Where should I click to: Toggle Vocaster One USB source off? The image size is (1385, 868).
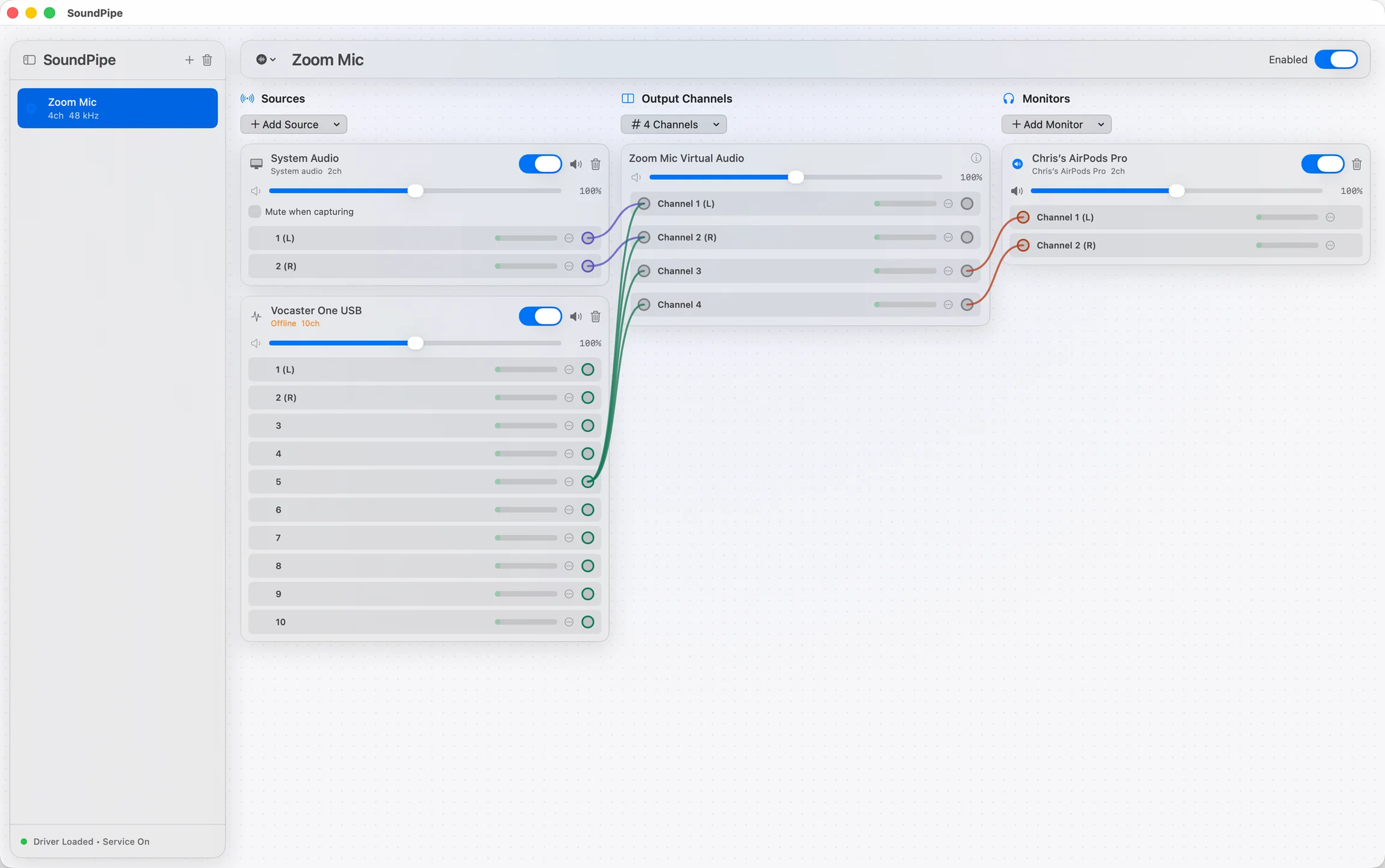[540, 316]
